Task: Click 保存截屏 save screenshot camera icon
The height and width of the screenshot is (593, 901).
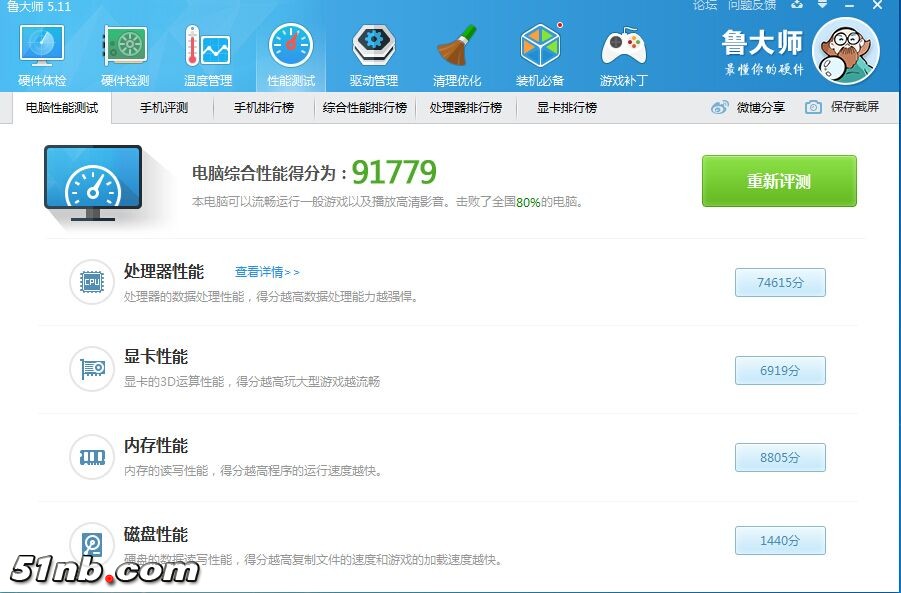Action: 814,107
